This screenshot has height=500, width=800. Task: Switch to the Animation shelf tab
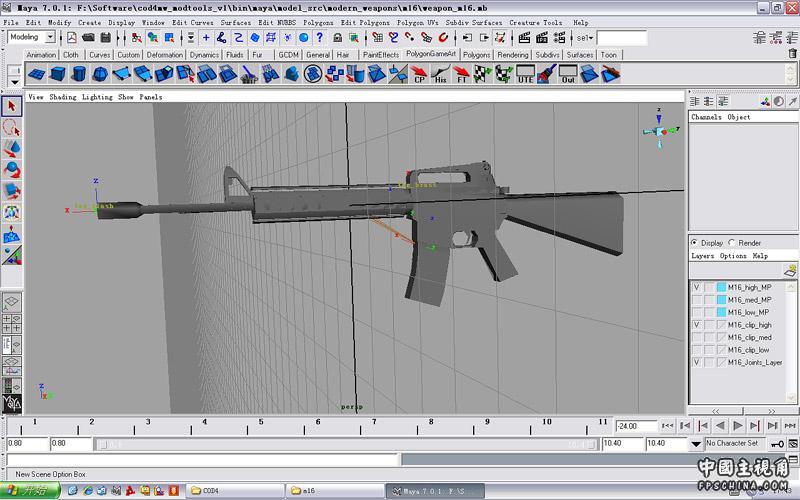[41, 55]
